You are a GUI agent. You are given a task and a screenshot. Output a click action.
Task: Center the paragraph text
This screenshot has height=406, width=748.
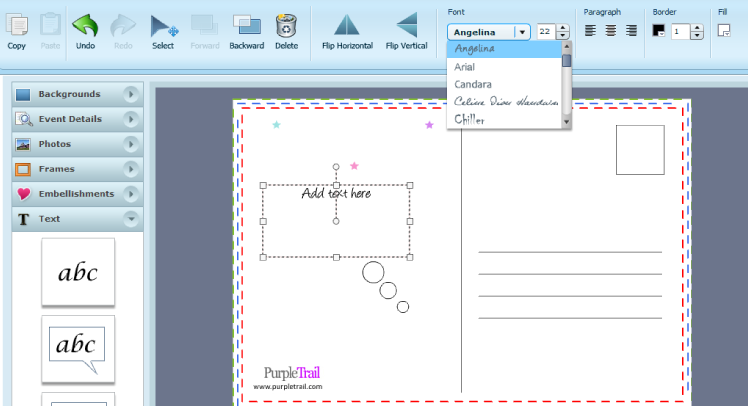611,31
